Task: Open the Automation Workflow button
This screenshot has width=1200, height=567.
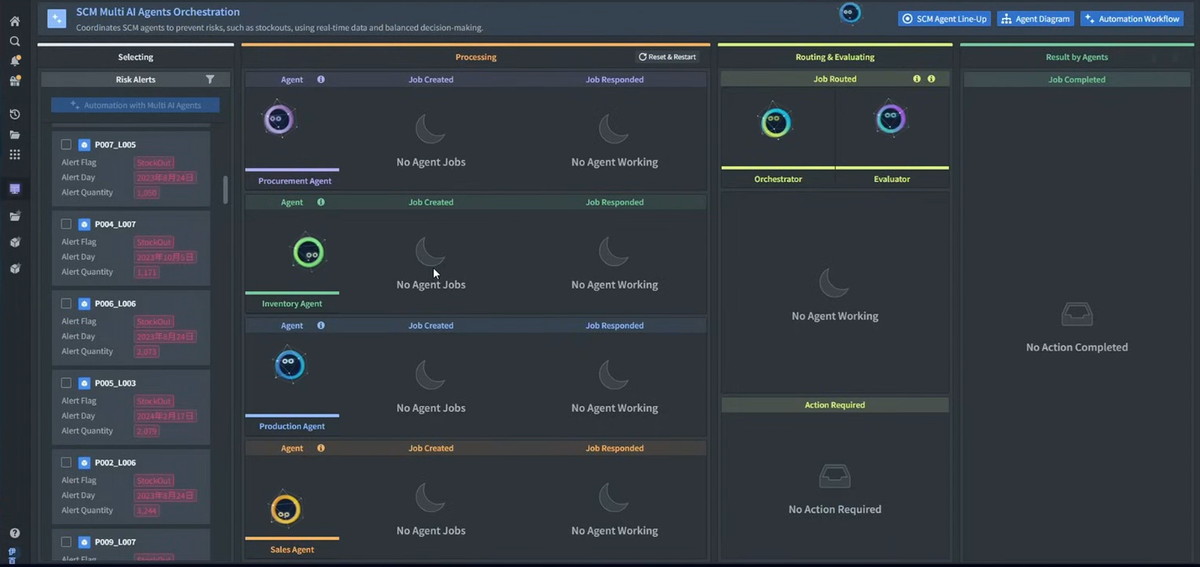Action: pyautogui.click(x=1132, y=18)
